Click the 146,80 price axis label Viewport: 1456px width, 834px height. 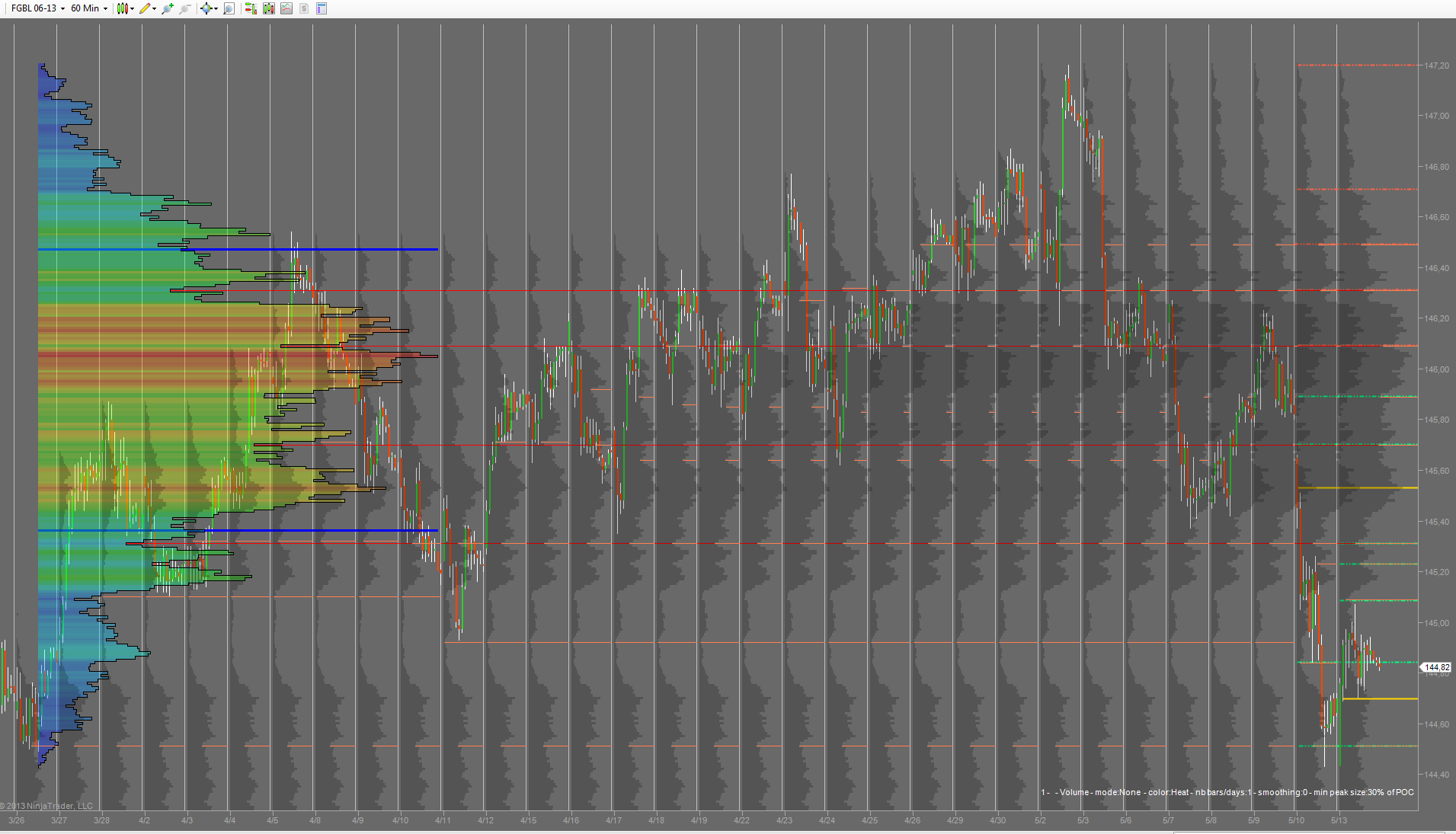click(1437, 167)
